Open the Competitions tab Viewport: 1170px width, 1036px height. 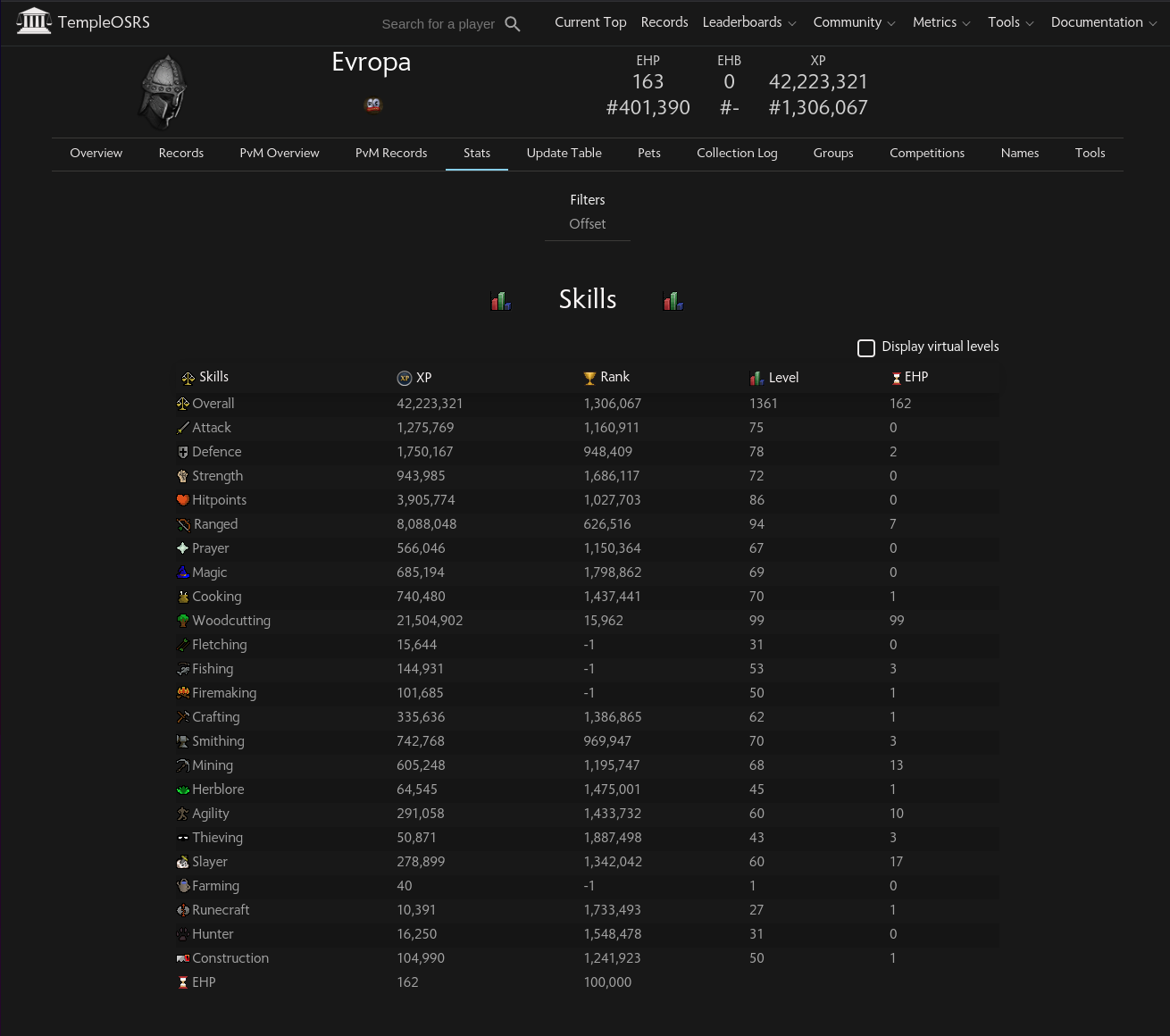click(x=927, y=153)
